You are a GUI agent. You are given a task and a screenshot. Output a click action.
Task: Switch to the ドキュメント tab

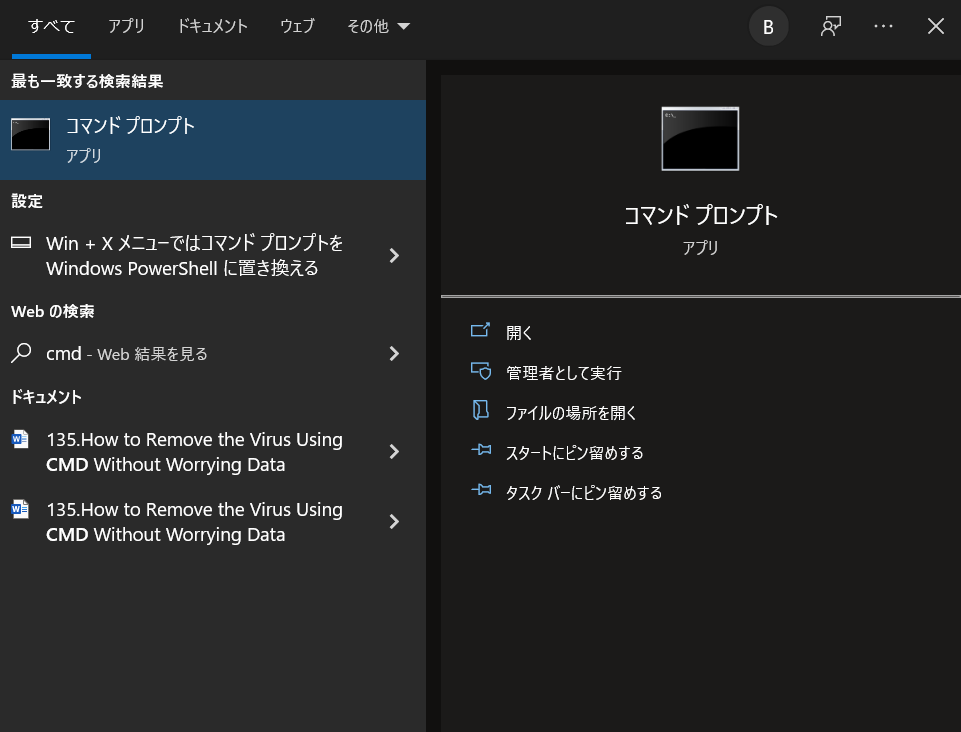coord(212,26)
